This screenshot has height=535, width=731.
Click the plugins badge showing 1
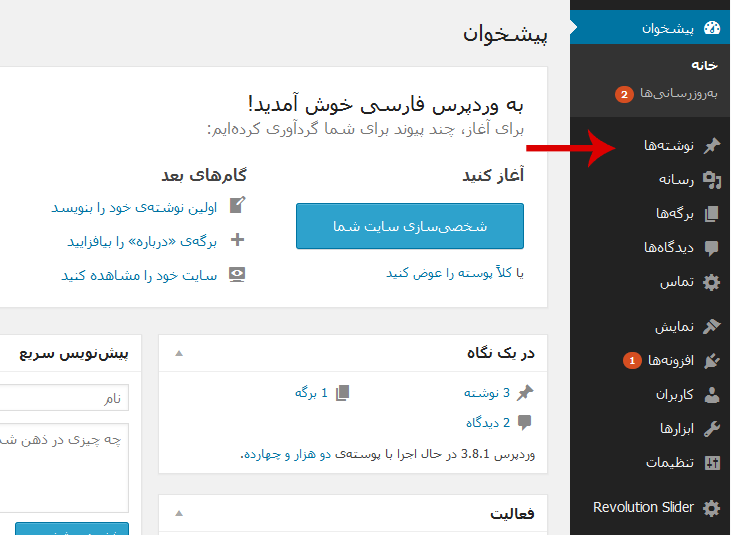click(632, 360)
